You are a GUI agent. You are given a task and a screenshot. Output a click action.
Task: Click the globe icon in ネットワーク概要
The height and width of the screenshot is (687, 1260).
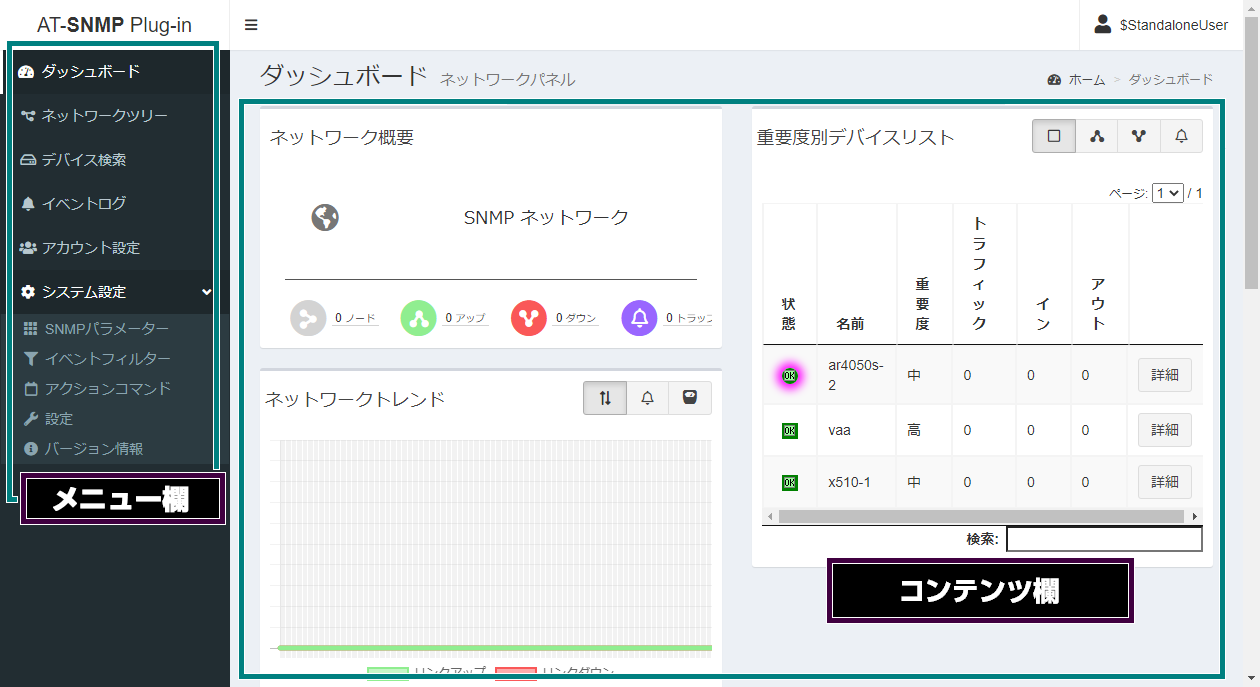click(x=325, y=217)
